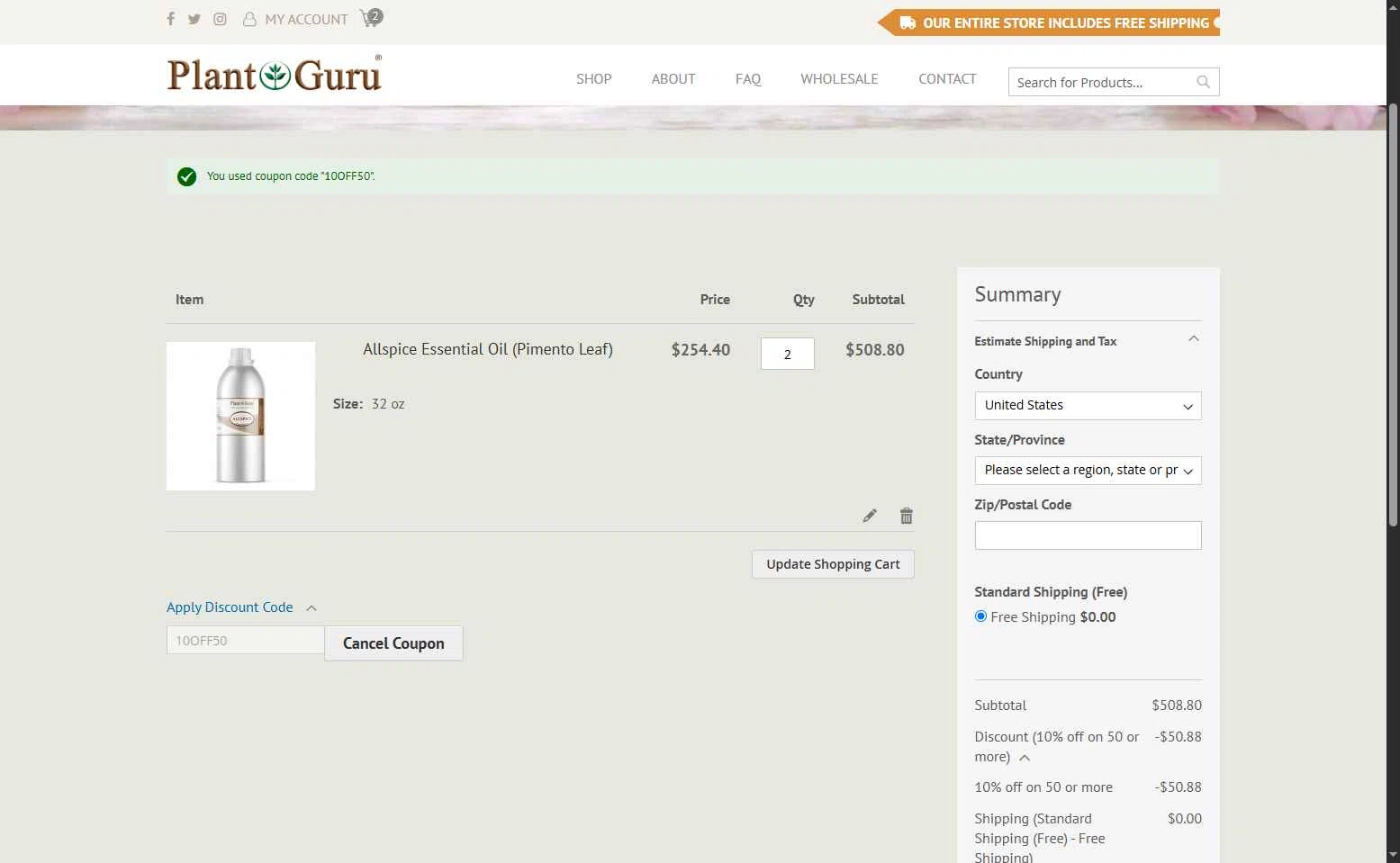Image resolution: width=1400 pixels, height=863 pixels.
Task: Open the Country dropdown
Action: pos(1088,406)
